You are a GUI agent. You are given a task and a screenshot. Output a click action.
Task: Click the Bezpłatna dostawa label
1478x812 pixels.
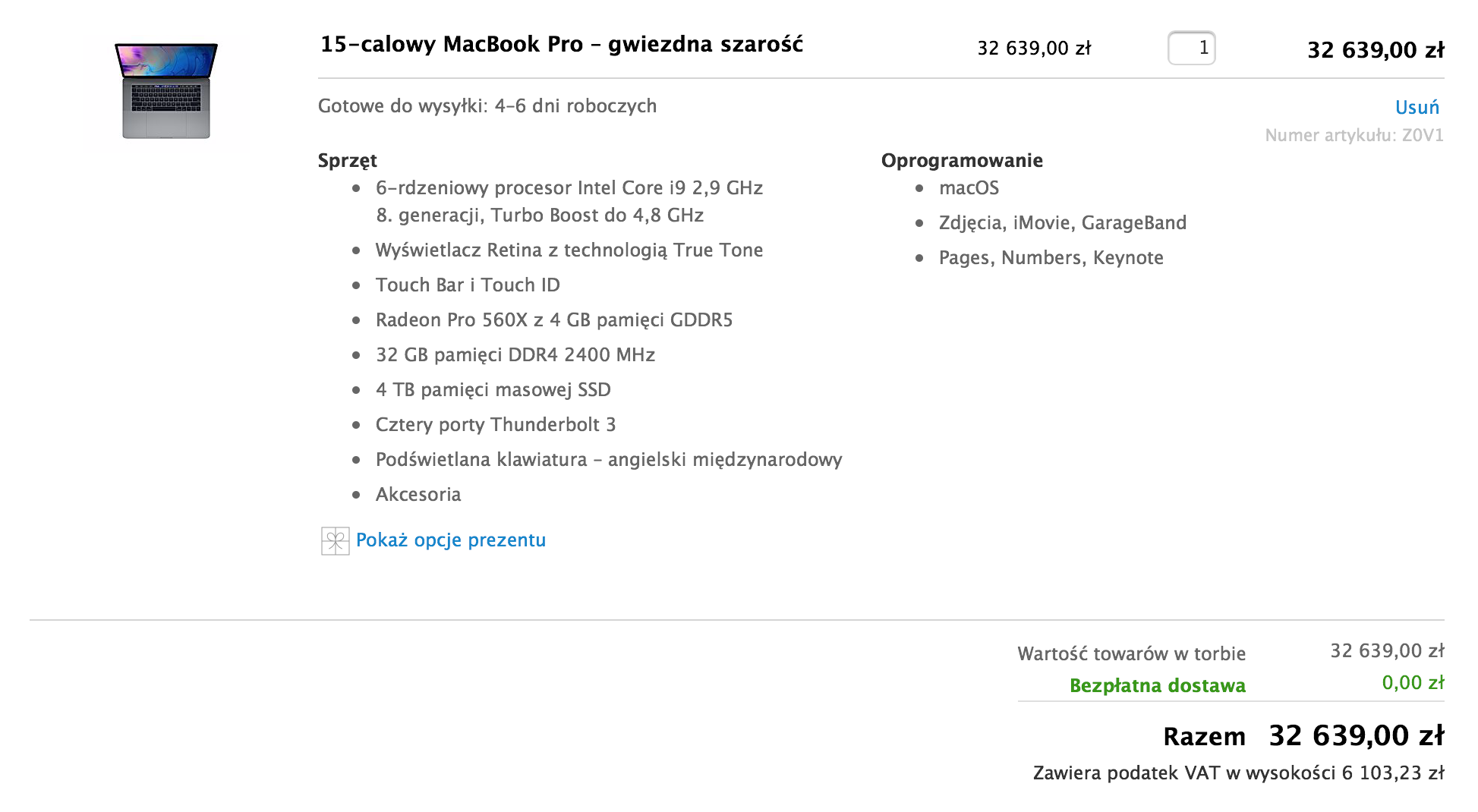tap(1158, 685)
